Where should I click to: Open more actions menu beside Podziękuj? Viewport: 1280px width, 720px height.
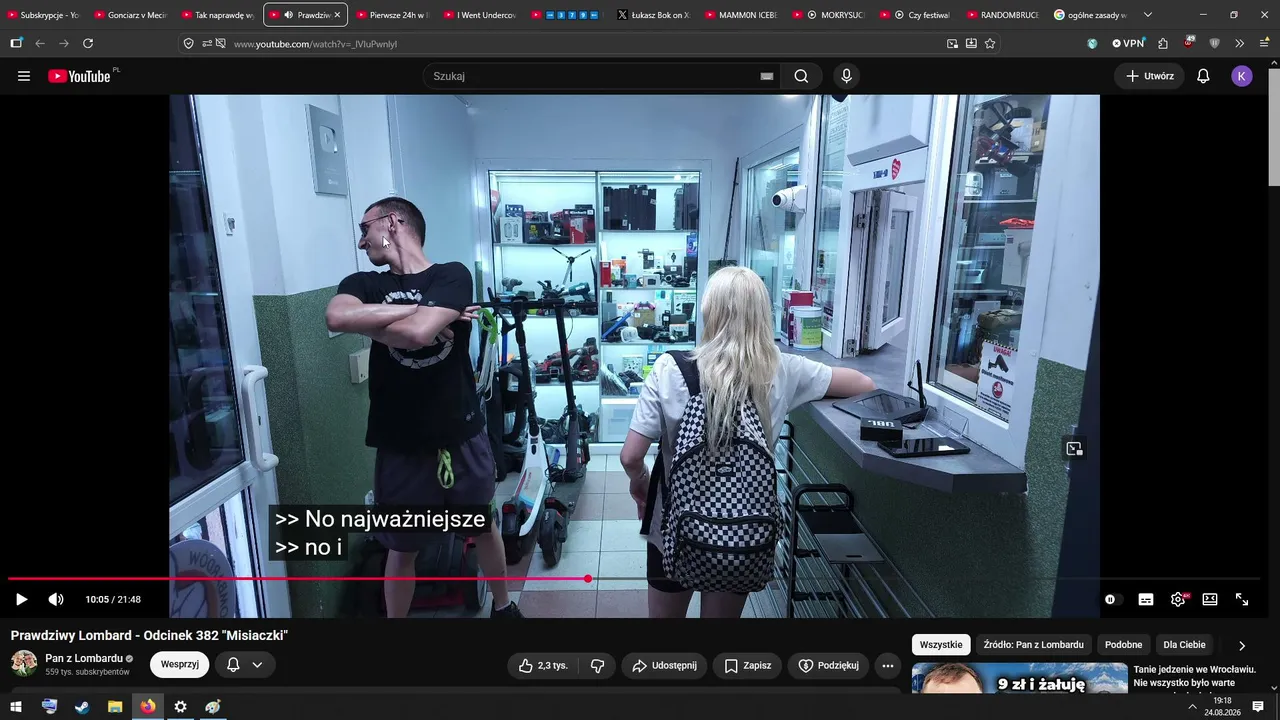[888, 665]
